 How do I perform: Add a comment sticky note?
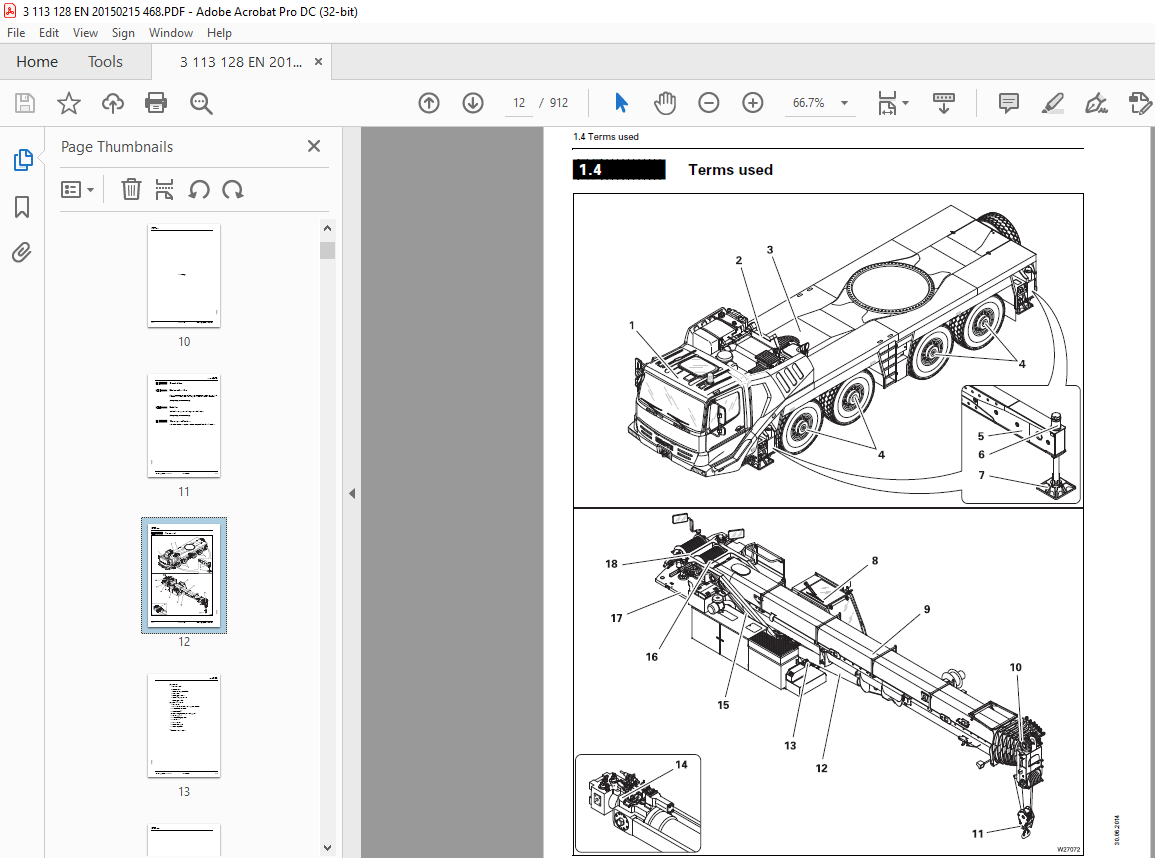pos(1008,103)
